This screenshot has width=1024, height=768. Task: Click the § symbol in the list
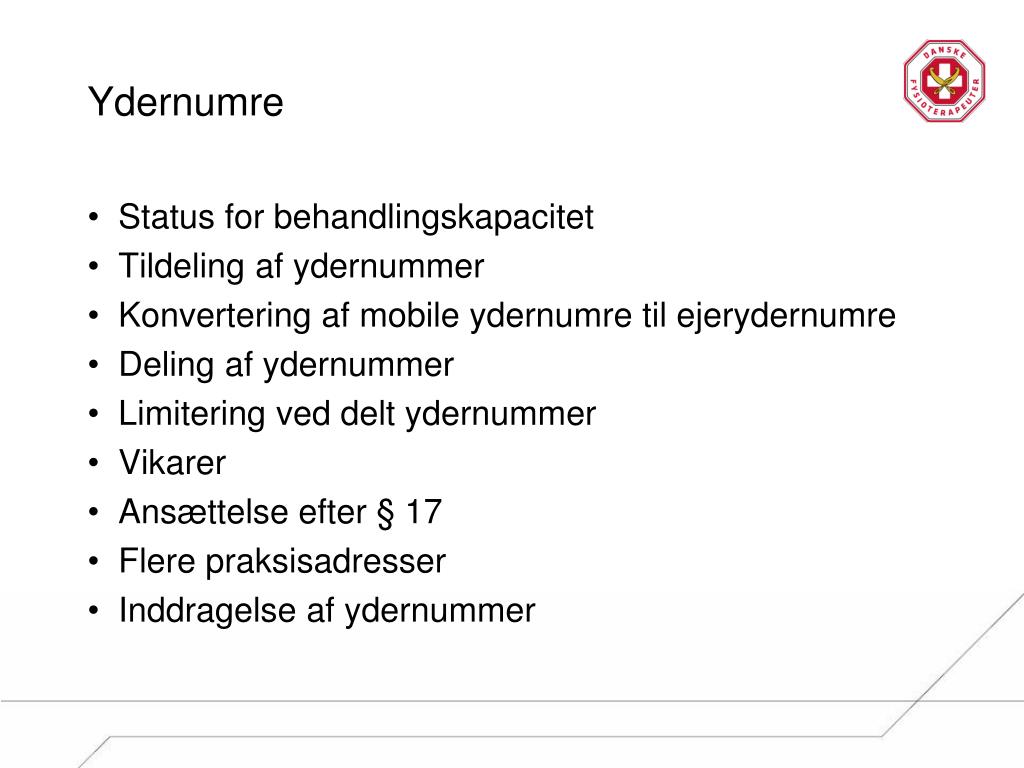pyautogui.click(x=385, y=513)
